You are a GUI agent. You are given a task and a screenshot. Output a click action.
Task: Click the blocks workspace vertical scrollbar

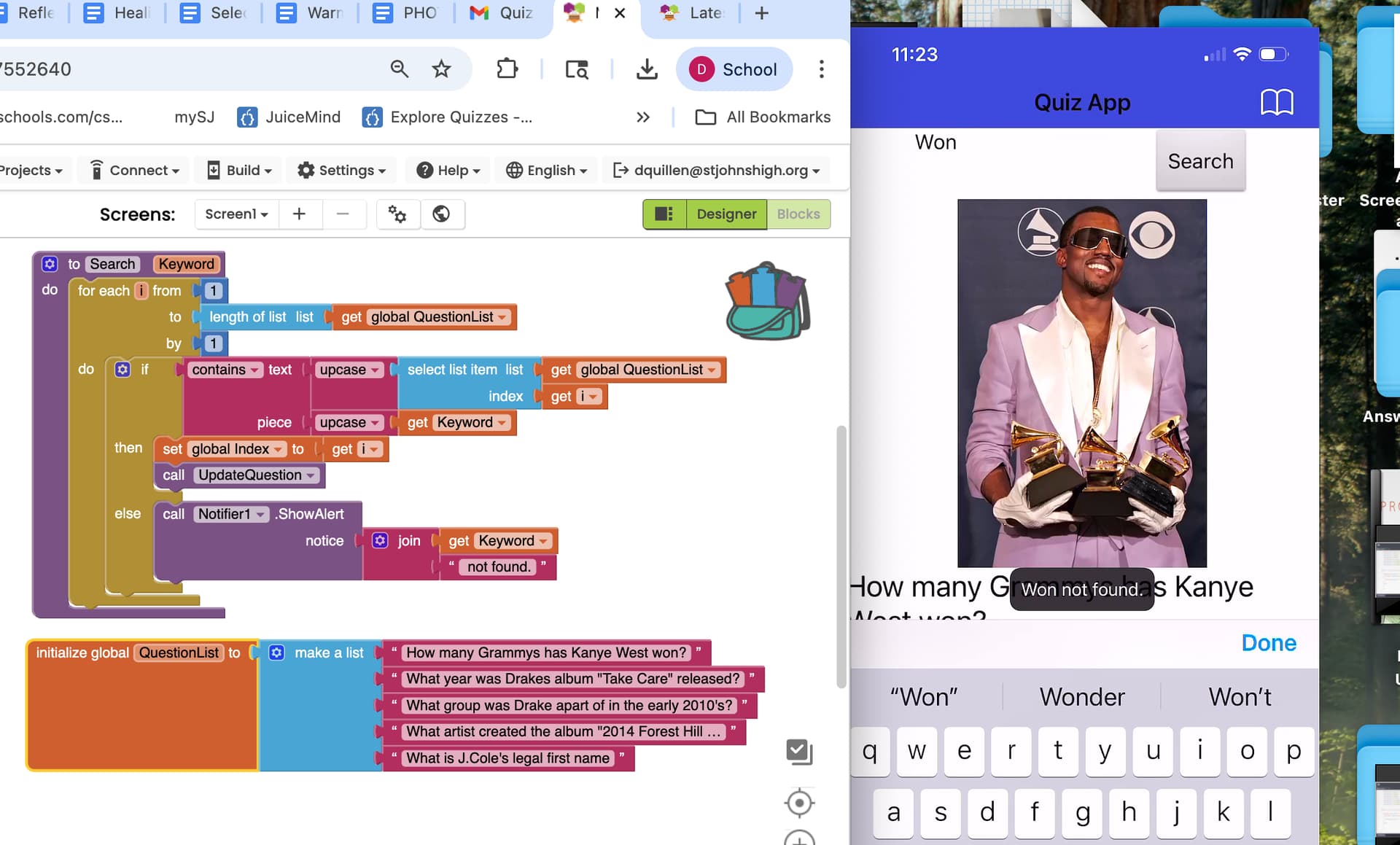pyautogui.click(x=841, y=554)
